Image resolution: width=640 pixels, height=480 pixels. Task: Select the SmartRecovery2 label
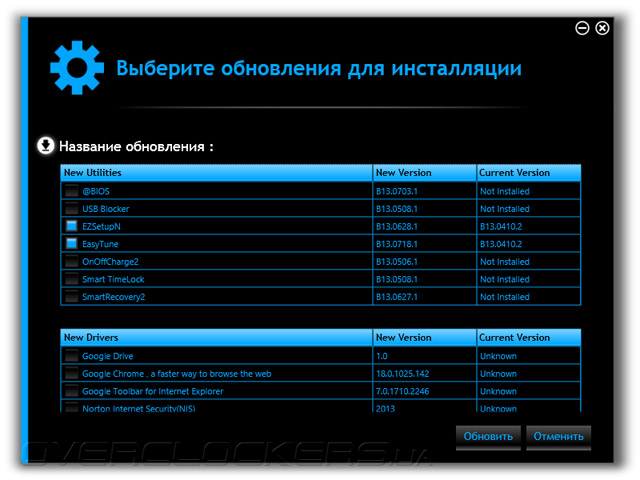113,297
